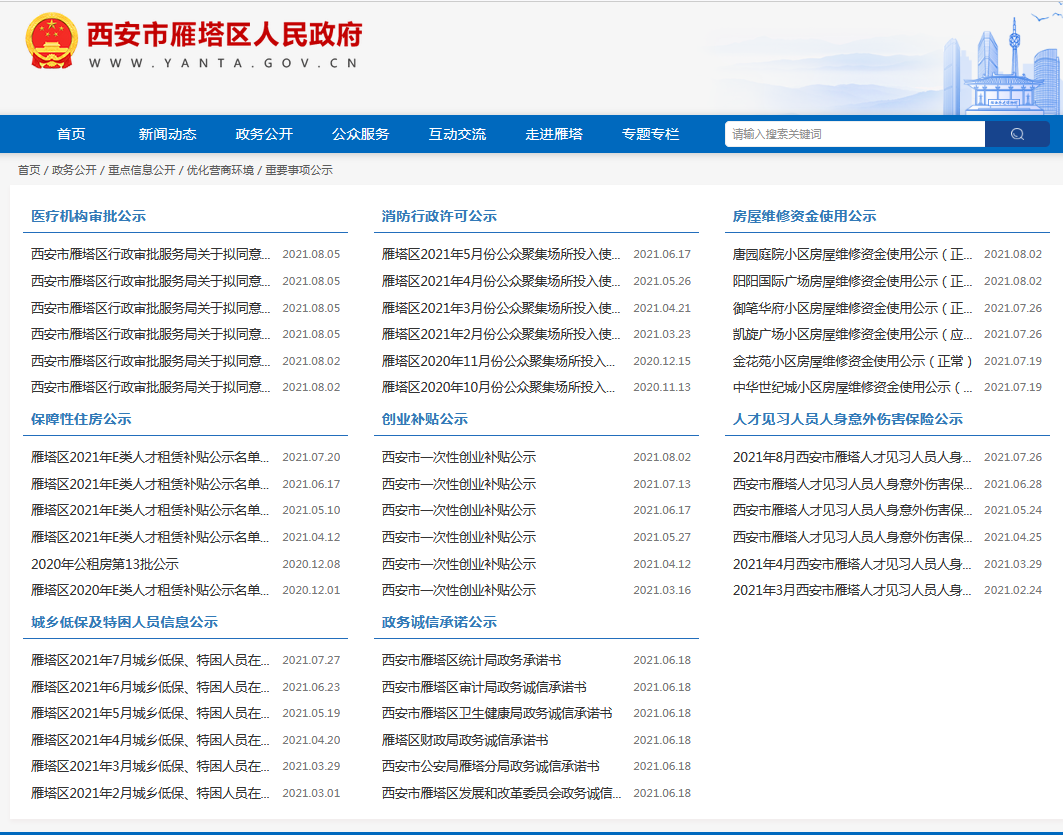The width and height of the screenshot is (1063, 836).
Task: Open the 专题专栏 menu item
Action: (650, 134)
